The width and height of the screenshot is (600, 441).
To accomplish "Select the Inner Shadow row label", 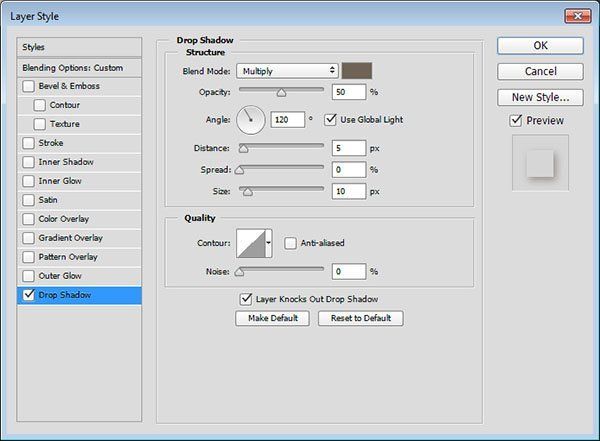I will point(66,162).
